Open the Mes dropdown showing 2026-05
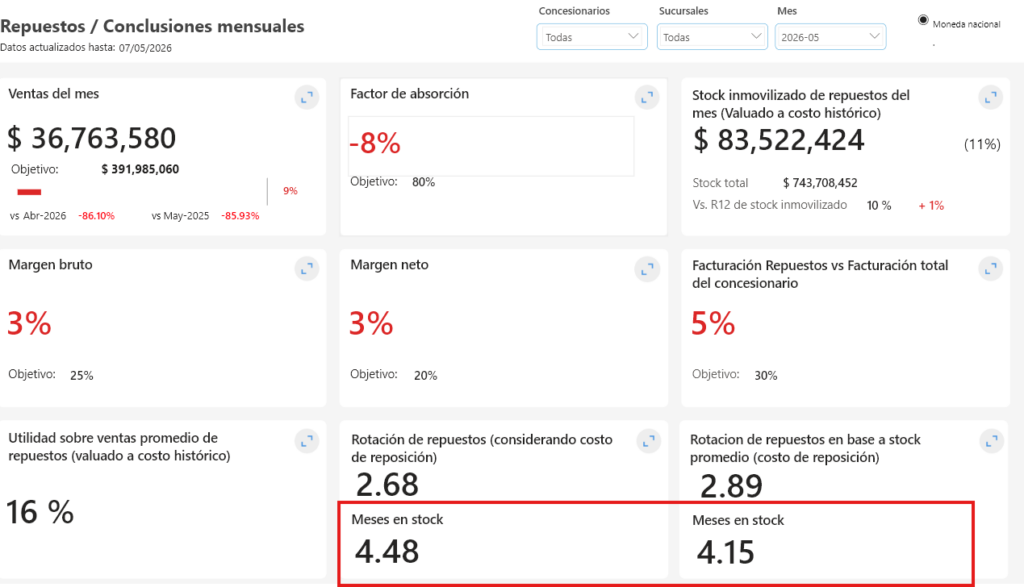 click(x=830, y=37)
